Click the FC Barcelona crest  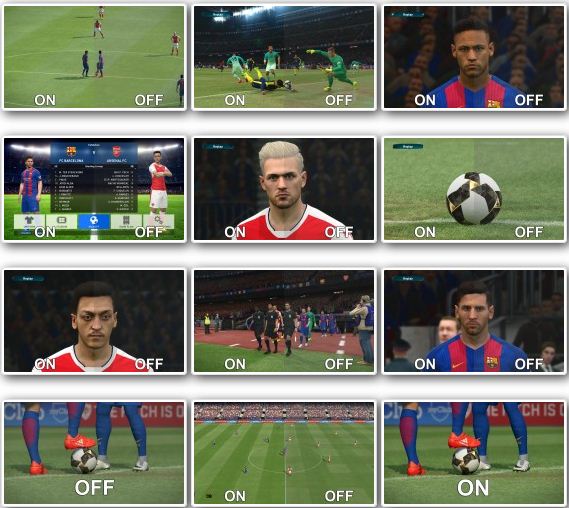pos(71,151)
